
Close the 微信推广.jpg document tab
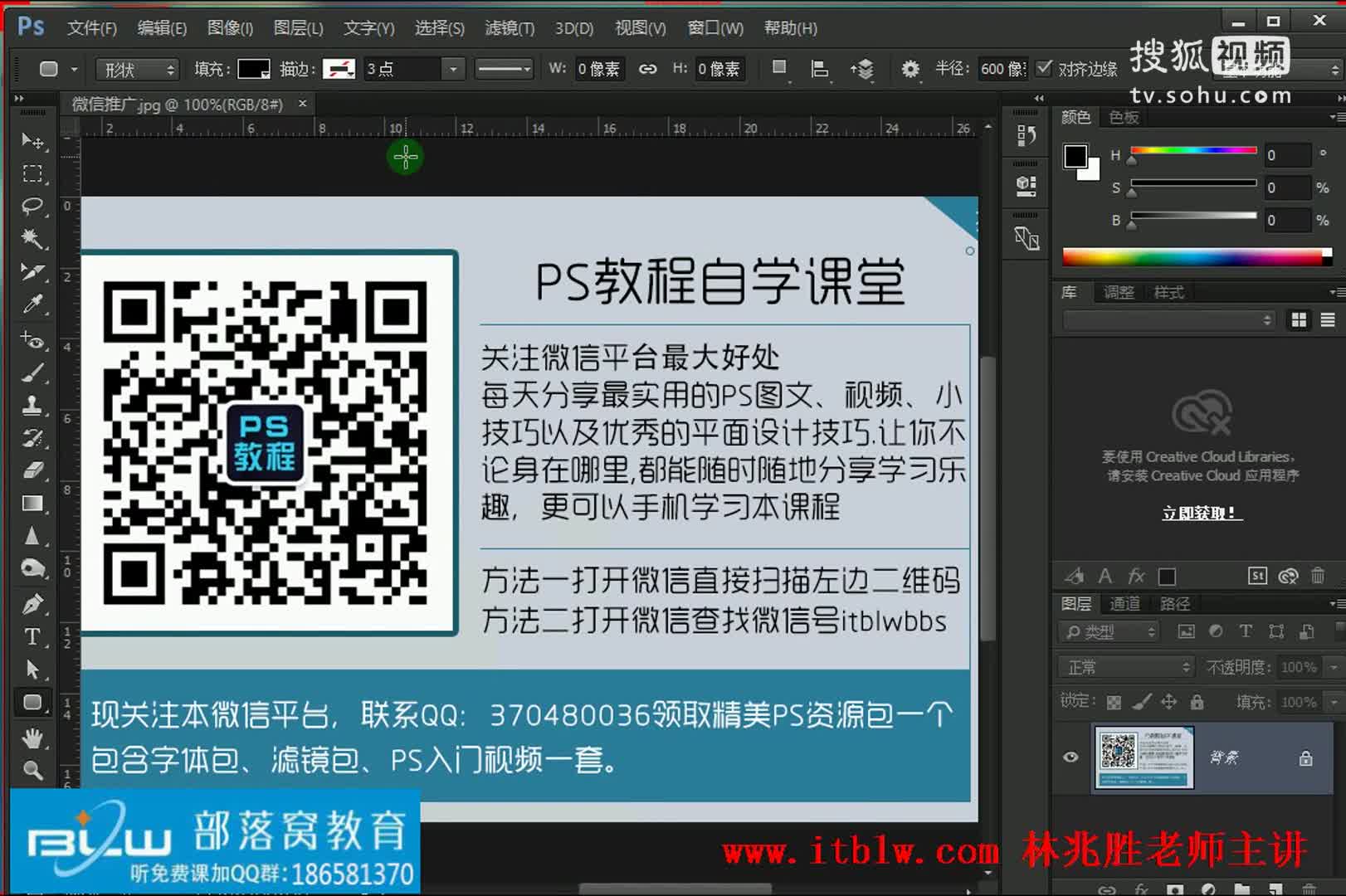[303, 104]
